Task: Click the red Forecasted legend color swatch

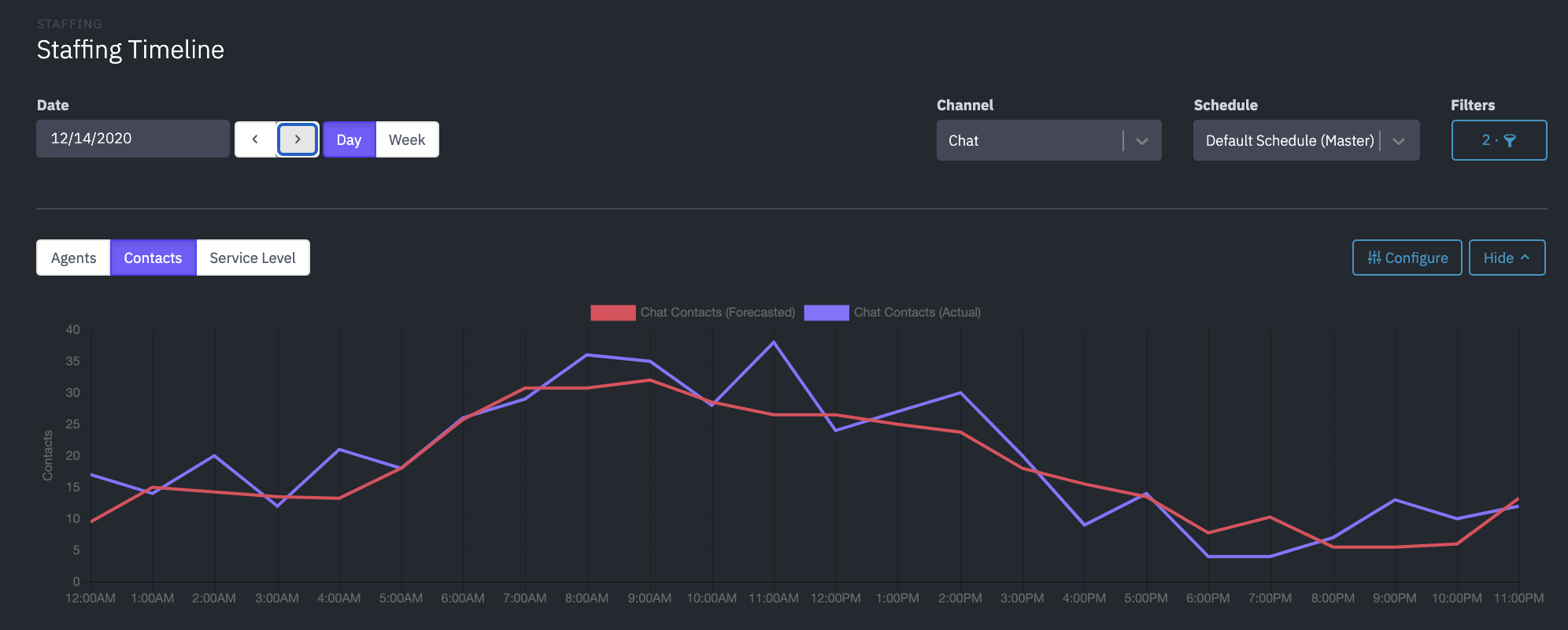Action: (x=612, y=313)
